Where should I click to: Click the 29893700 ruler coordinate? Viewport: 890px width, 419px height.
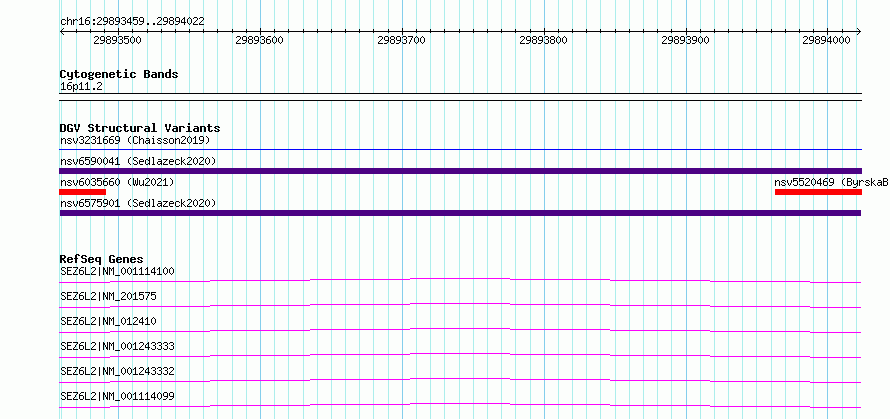pyautogui.click(x=401, y=40)
